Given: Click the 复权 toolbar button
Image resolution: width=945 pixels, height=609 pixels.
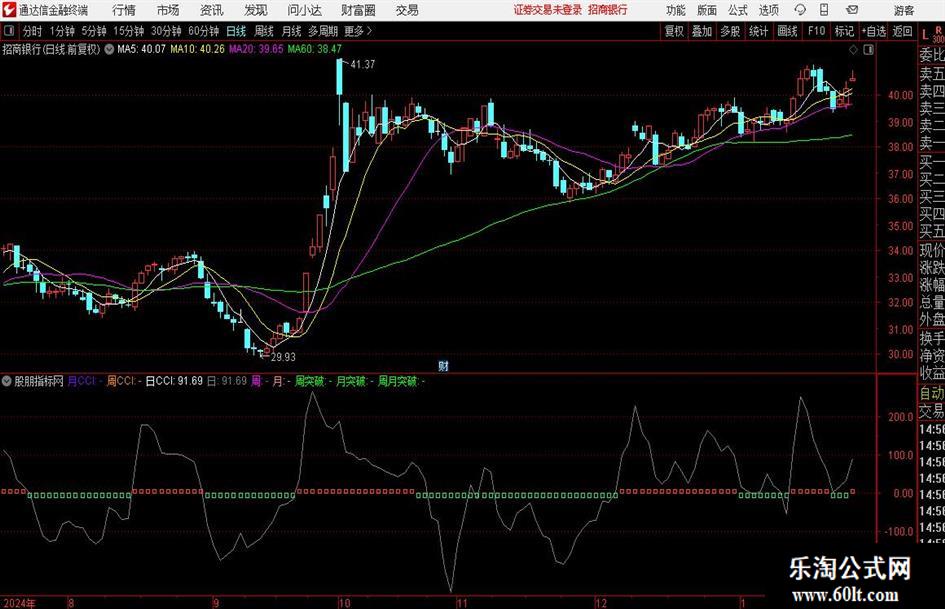Looking at the screenshot, I should tap(674, 31).
